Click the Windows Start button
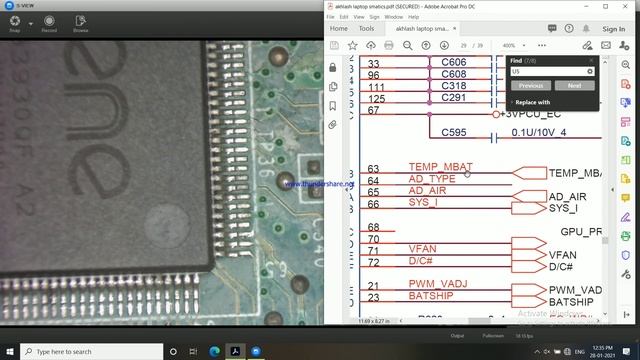The width and height of the screenshot is (640, 360). click(10, 351)
